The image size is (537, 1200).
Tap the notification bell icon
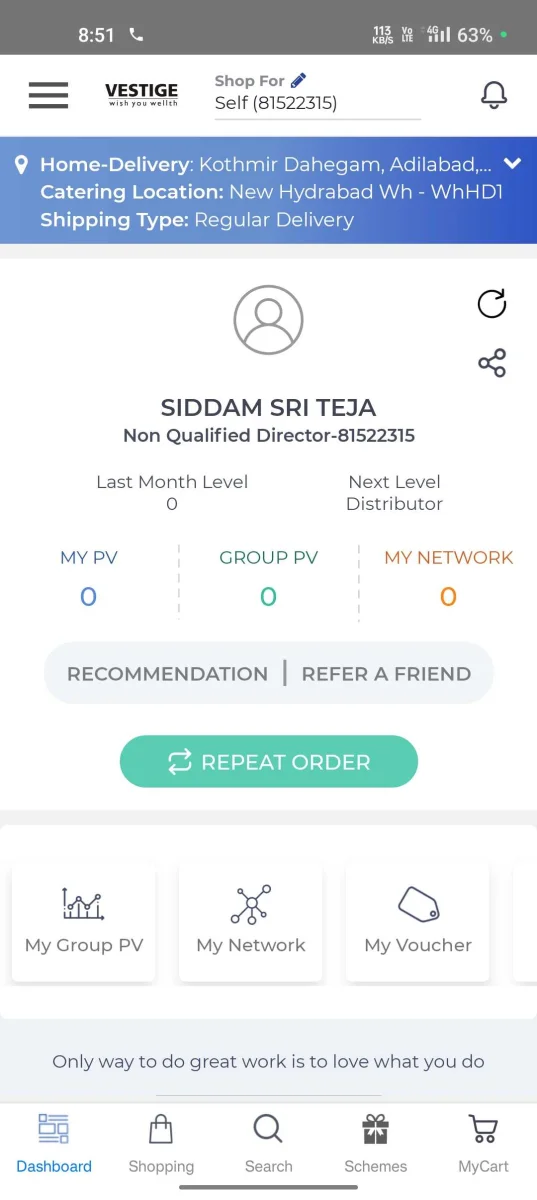point(494,95)
